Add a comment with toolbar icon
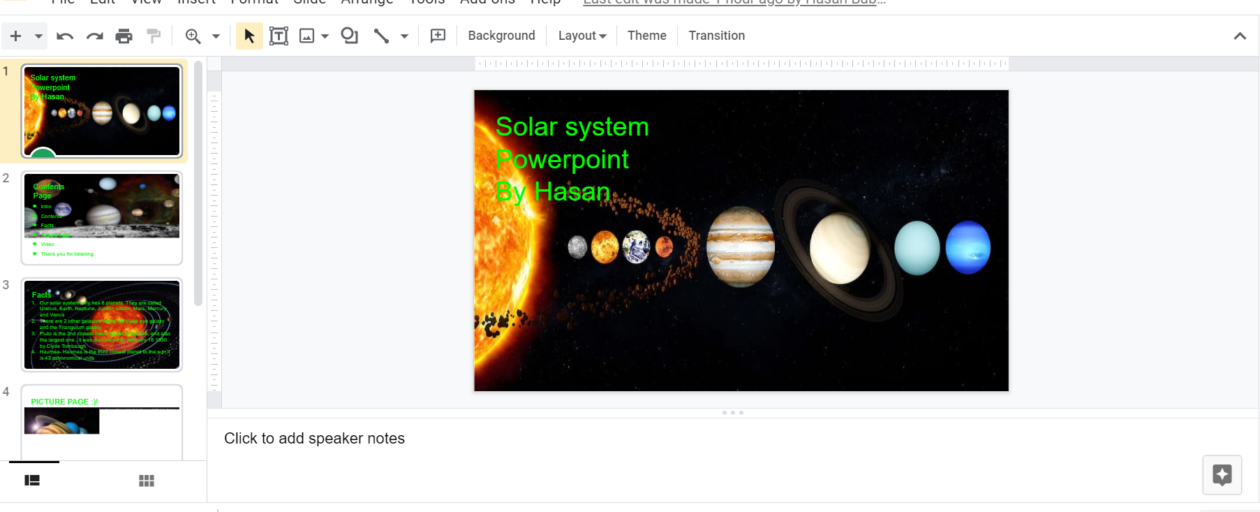The image size is (1260, 512). [438, 36]
